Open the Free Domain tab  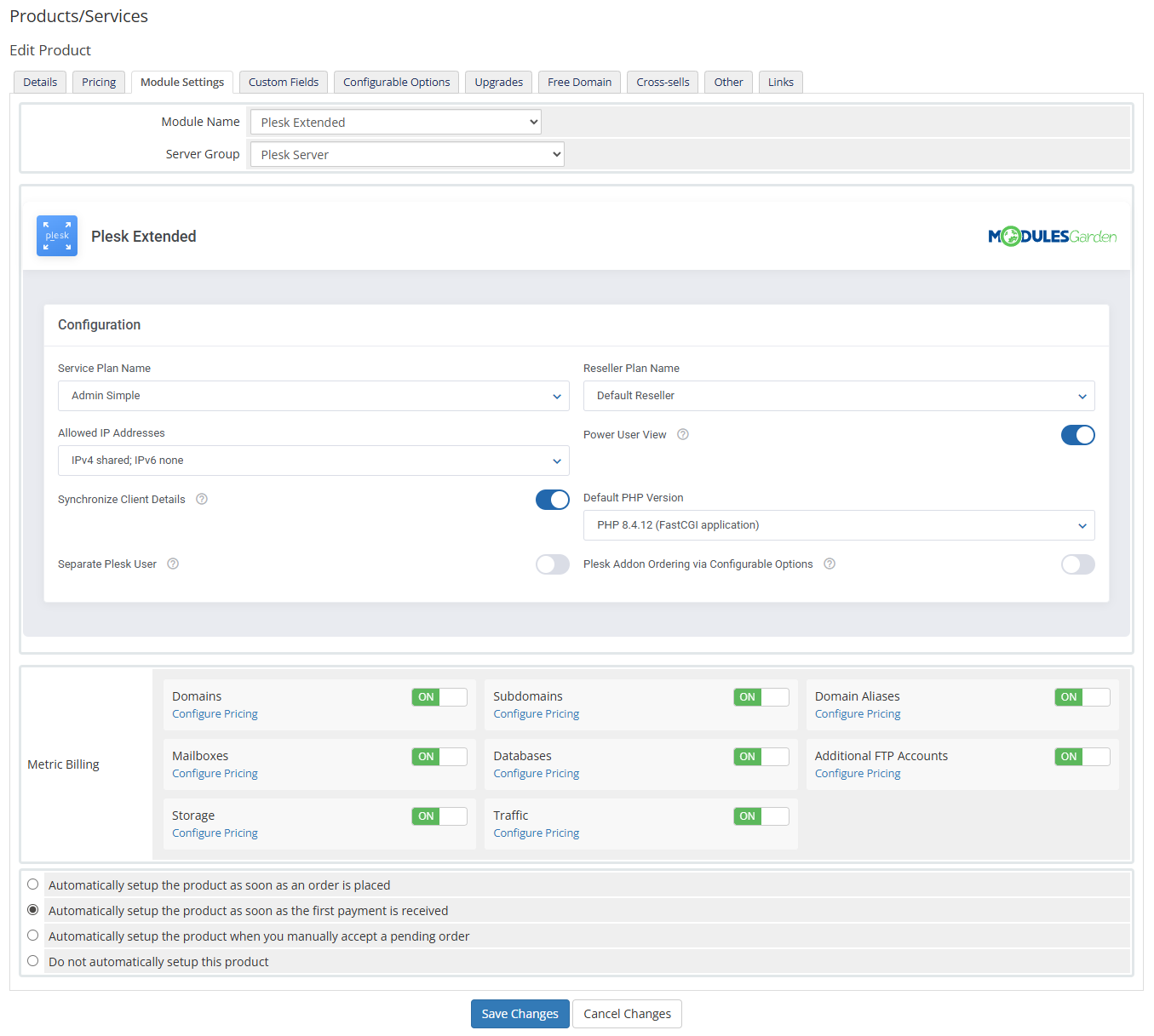coord(579,82)
